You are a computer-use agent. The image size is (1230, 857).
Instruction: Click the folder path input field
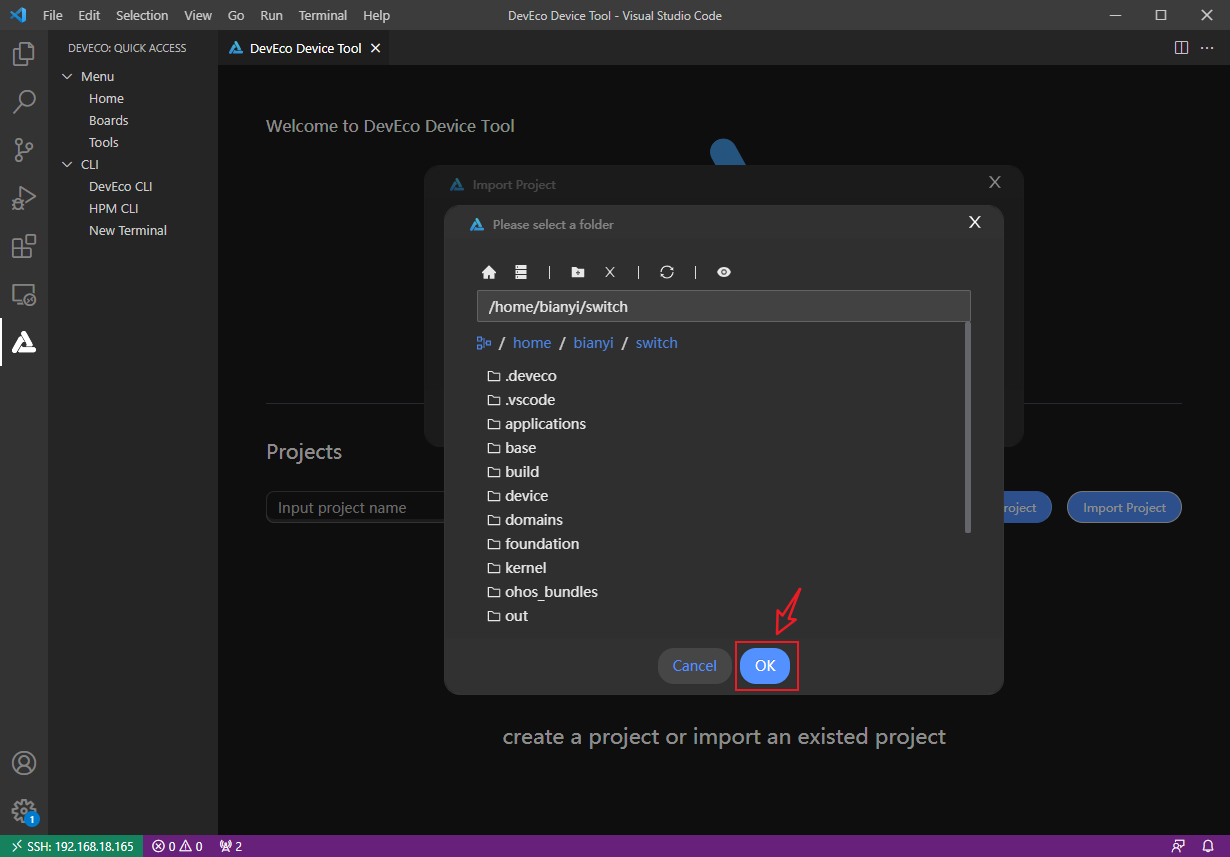[x=724, y=307]
